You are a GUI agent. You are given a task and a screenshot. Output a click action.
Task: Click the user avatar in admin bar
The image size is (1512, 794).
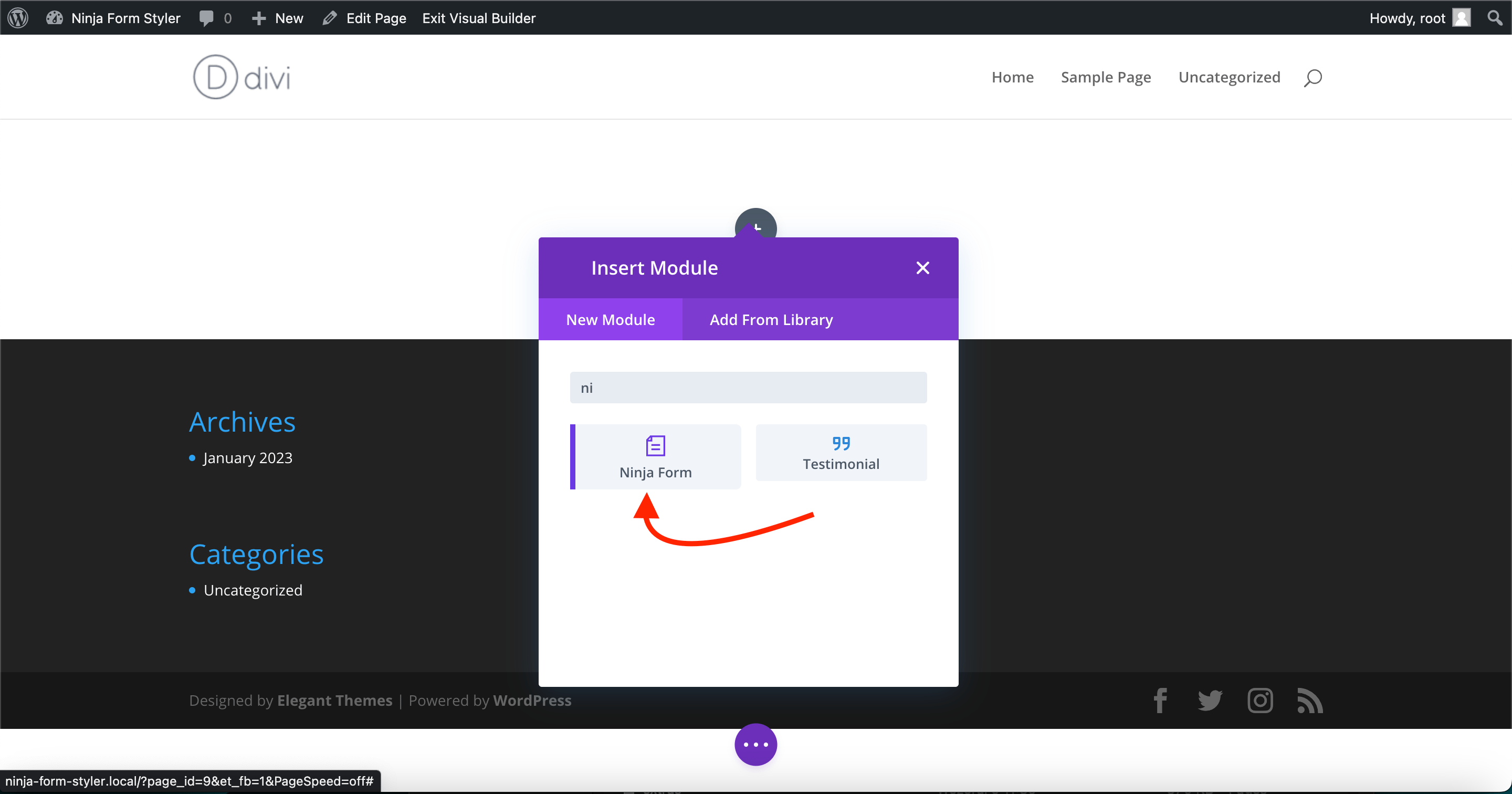[1462, 18]
